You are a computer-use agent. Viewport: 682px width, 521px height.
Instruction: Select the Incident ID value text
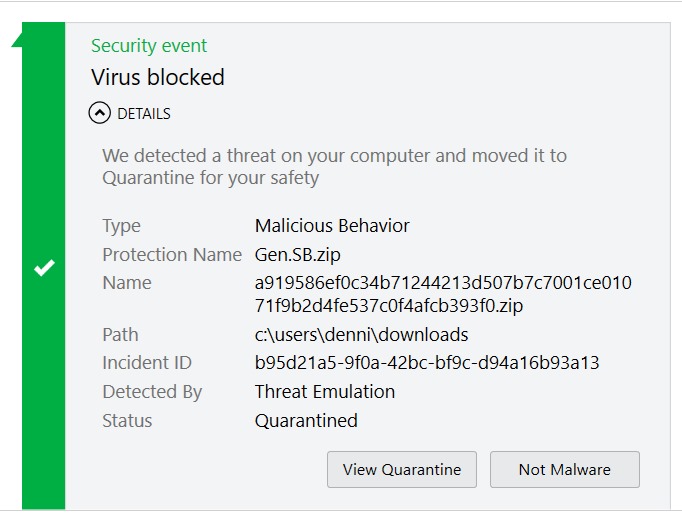427,363
